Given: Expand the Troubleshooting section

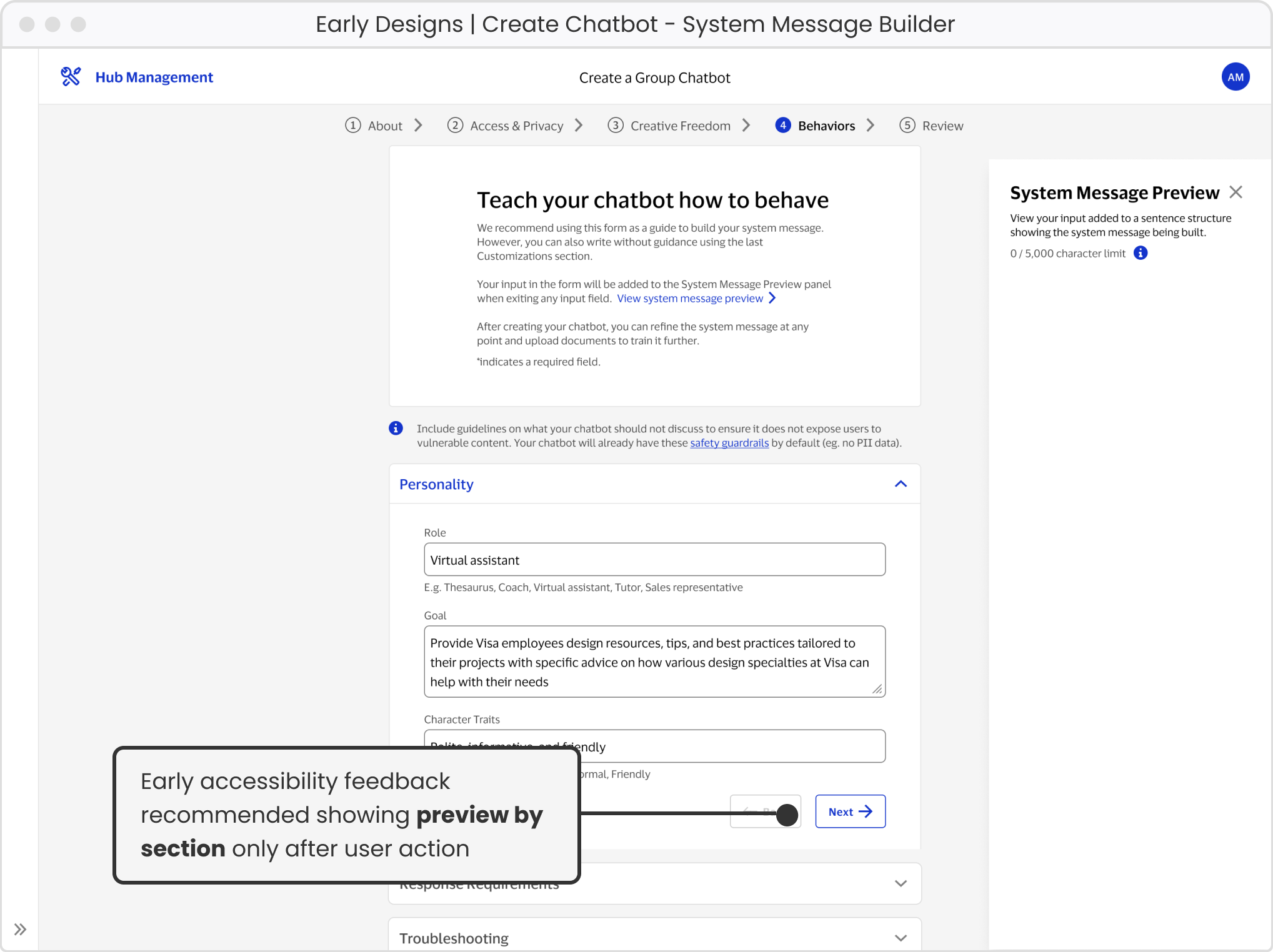Looking at the screenshot, I should (x=901, y=937).
